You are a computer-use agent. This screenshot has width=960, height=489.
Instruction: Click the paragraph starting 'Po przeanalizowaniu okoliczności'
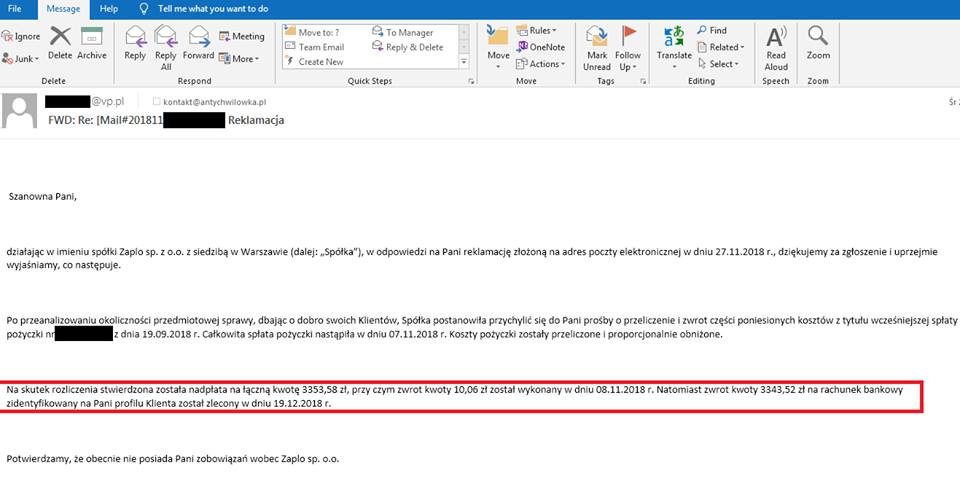pyautogui.click(x=481, y=327)
